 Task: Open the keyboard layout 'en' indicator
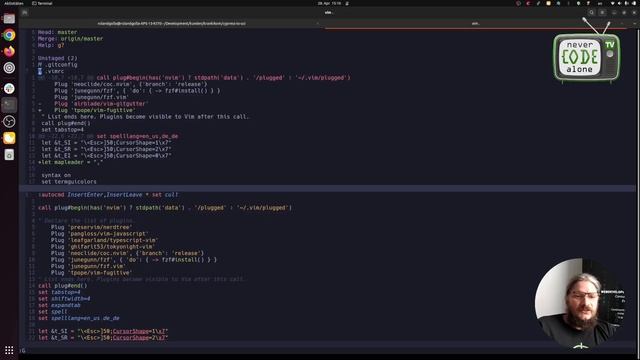600,3
